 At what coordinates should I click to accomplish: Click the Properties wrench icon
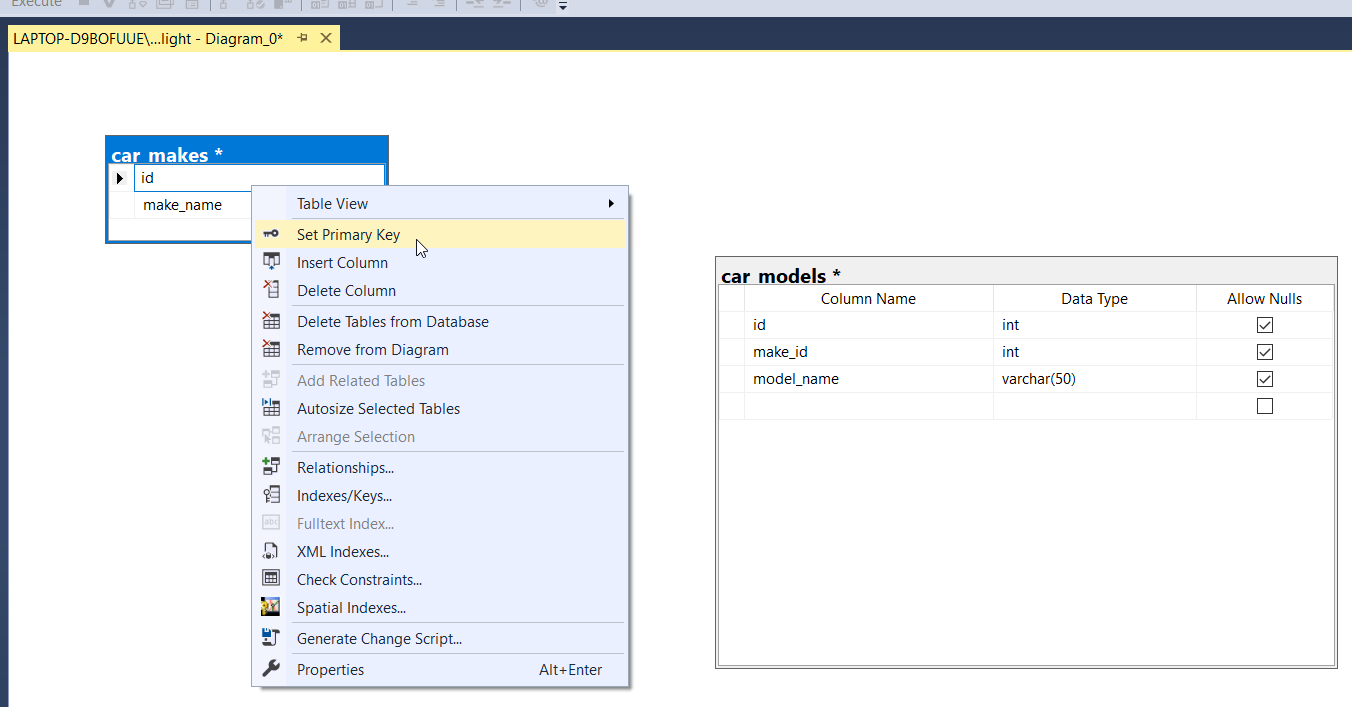click(271, 669)
